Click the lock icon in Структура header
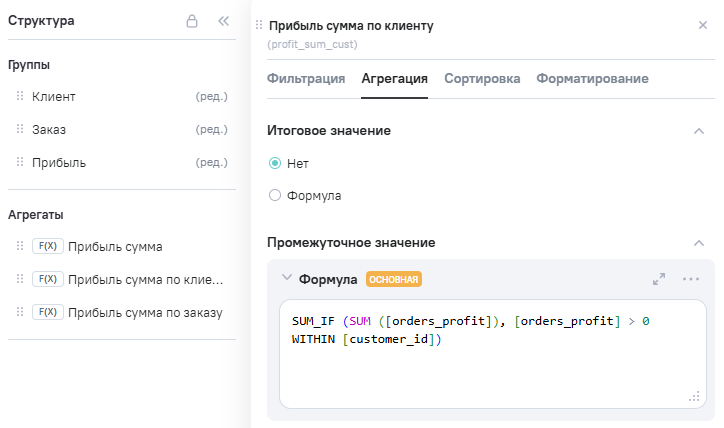 [192, 21]
